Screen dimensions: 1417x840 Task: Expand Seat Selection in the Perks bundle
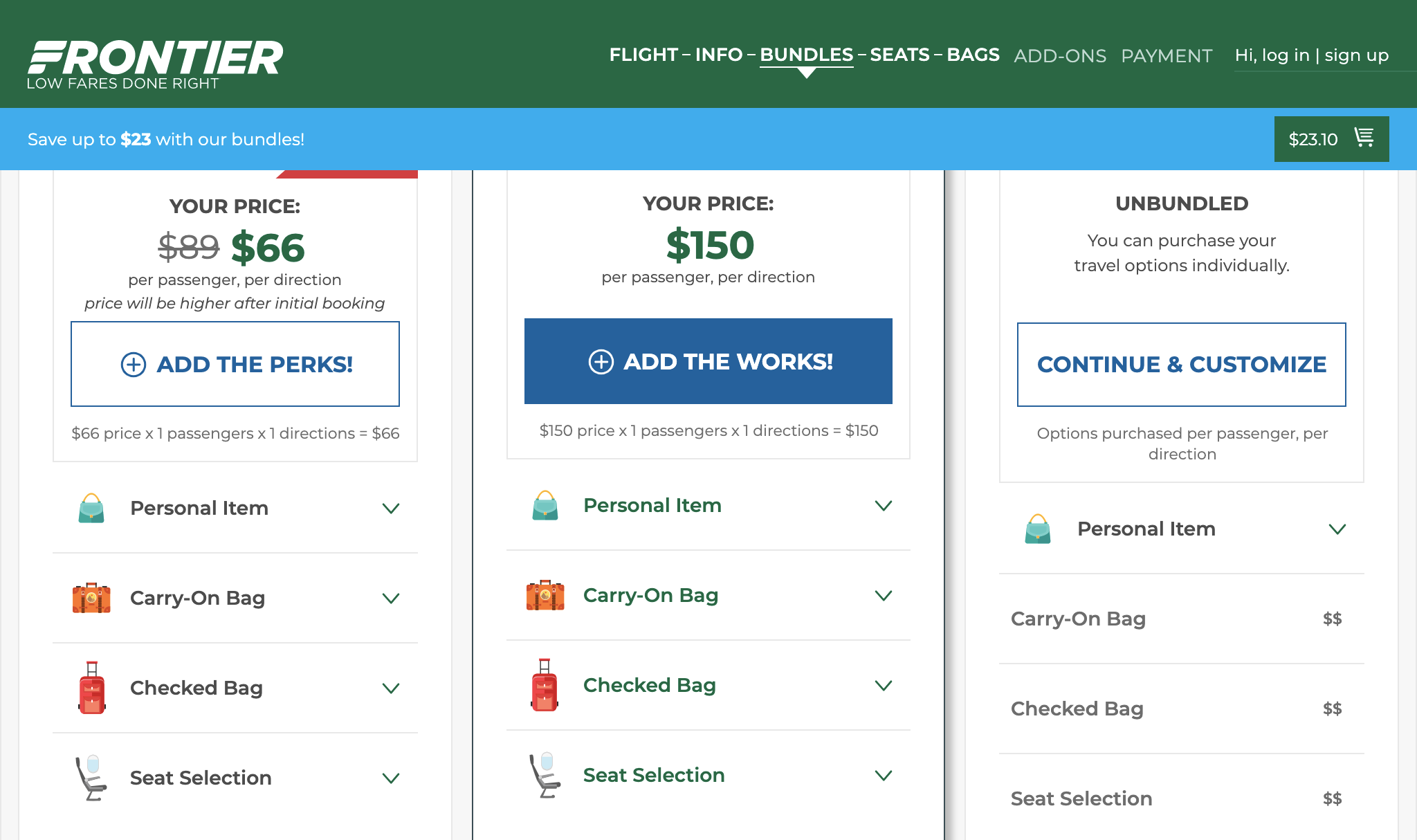[x=235, y=778]
